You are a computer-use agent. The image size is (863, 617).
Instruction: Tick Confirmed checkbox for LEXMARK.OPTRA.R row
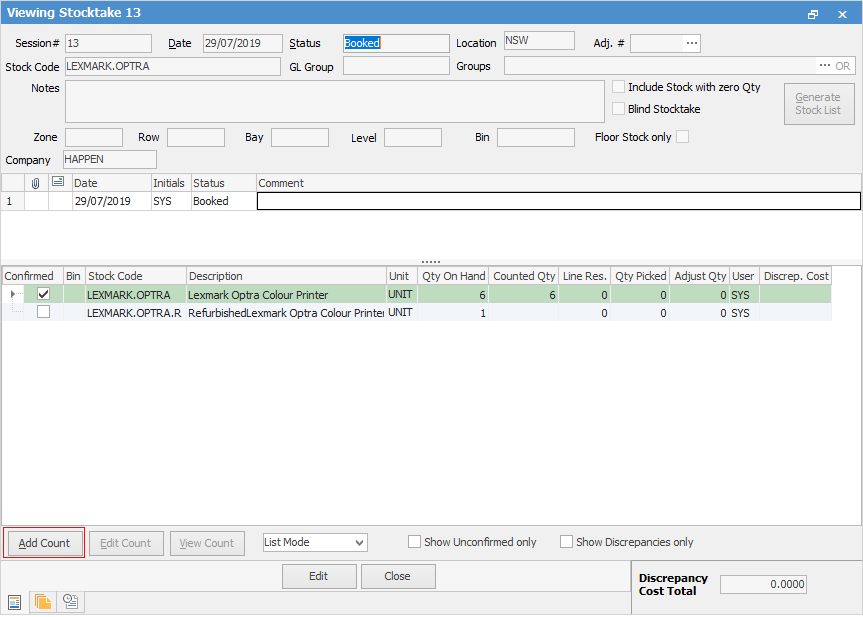[43, 312]
